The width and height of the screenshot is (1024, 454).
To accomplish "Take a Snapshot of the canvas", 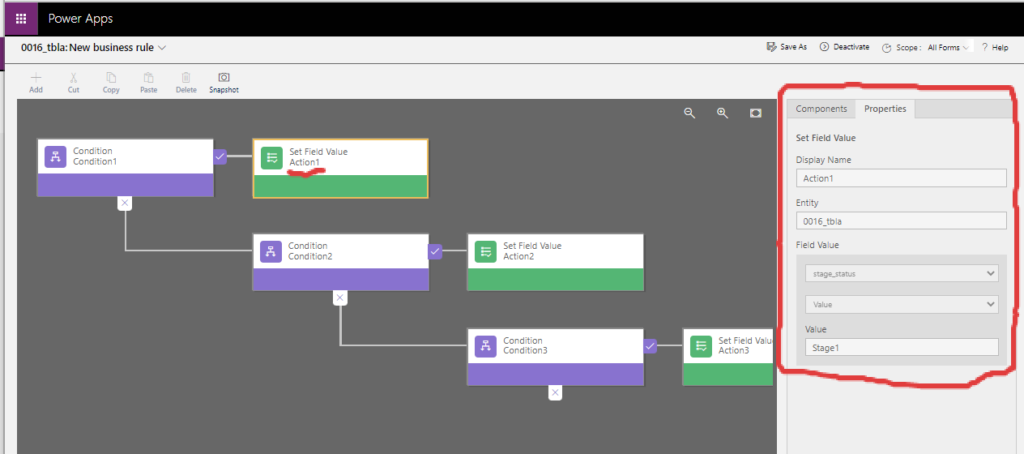I will click(224, 78).
